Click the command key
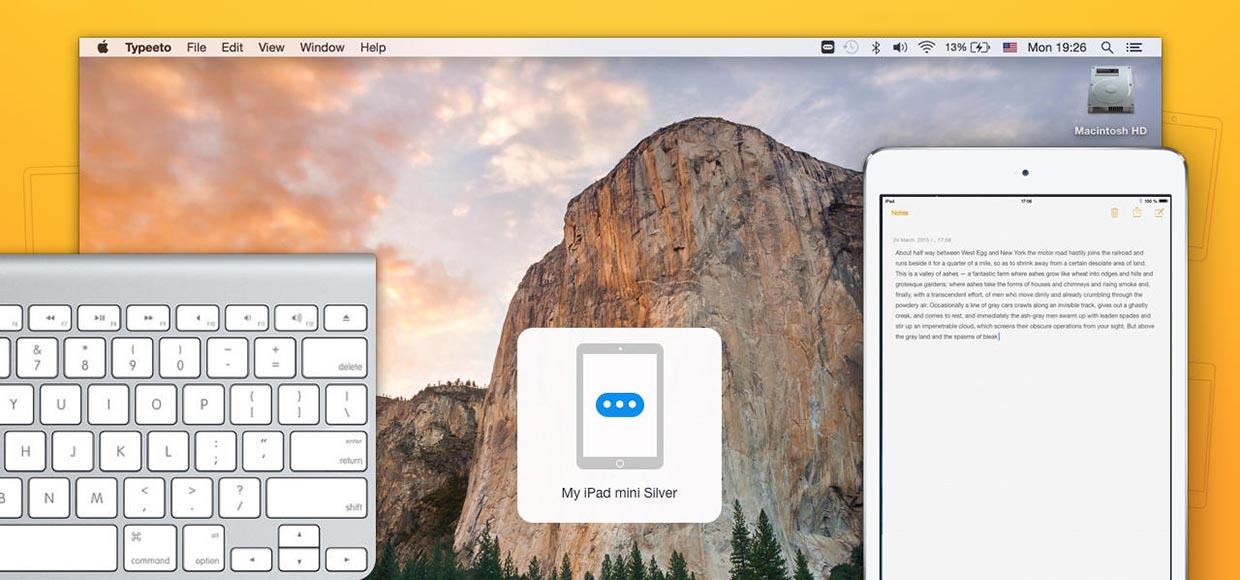Screen dimensions: 1240x580 click(150, 547)
